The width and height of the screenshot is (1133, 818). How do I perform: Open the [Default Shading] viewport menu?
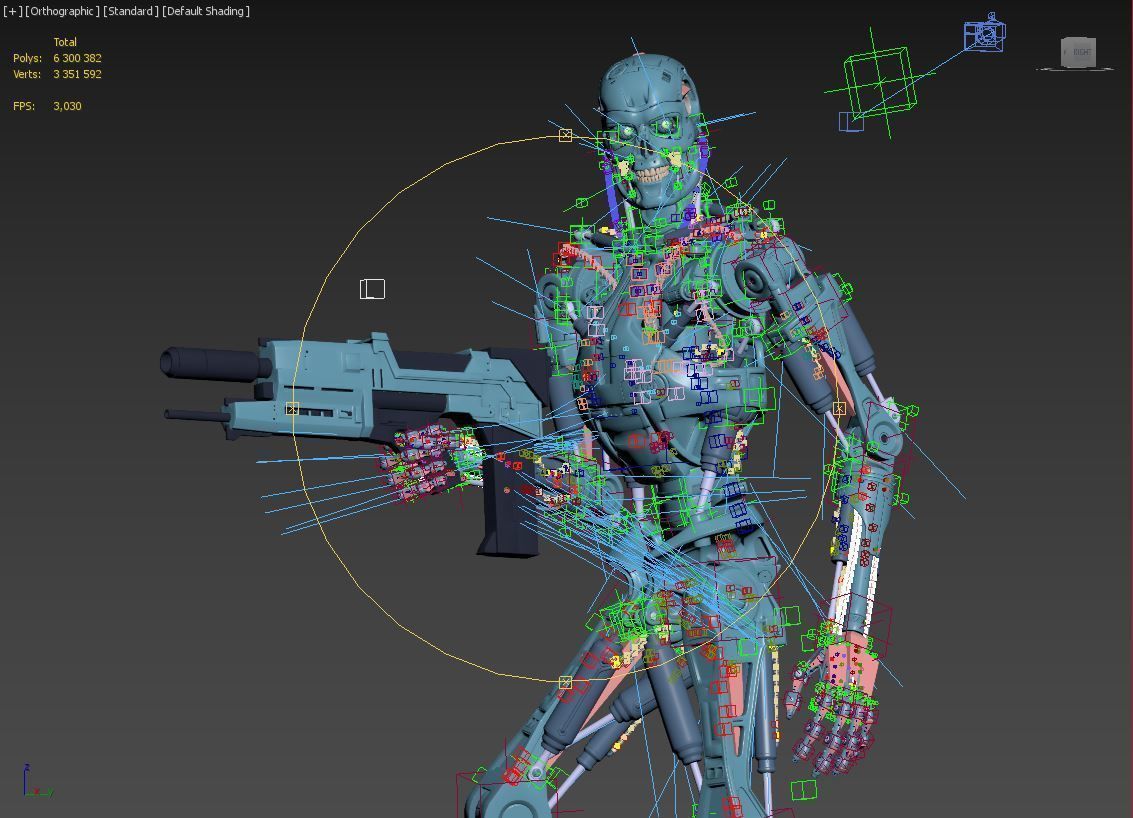pyautogui.click(x=206, y=11)
